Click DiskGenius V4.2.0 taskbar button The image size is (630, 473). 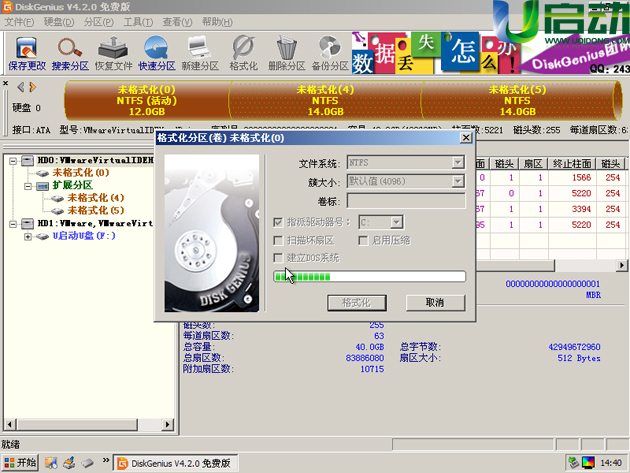pos(175,463)
